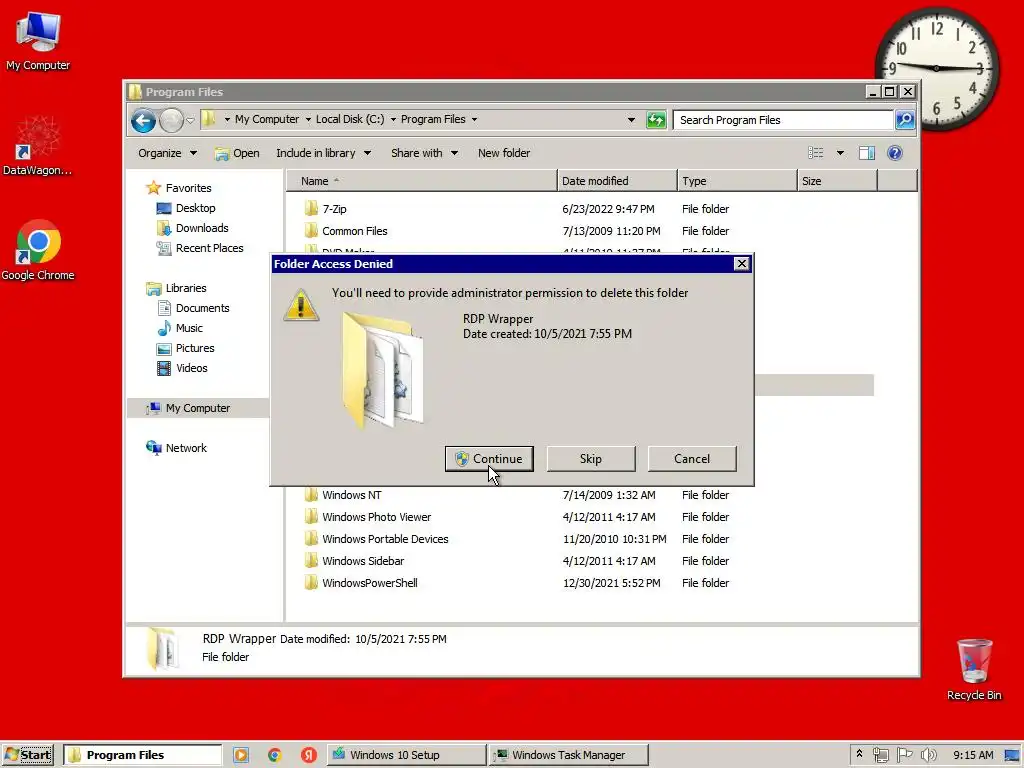The image size is (1024, 768).
Task: Open Recent Places in Favorites
Action: 209,248
